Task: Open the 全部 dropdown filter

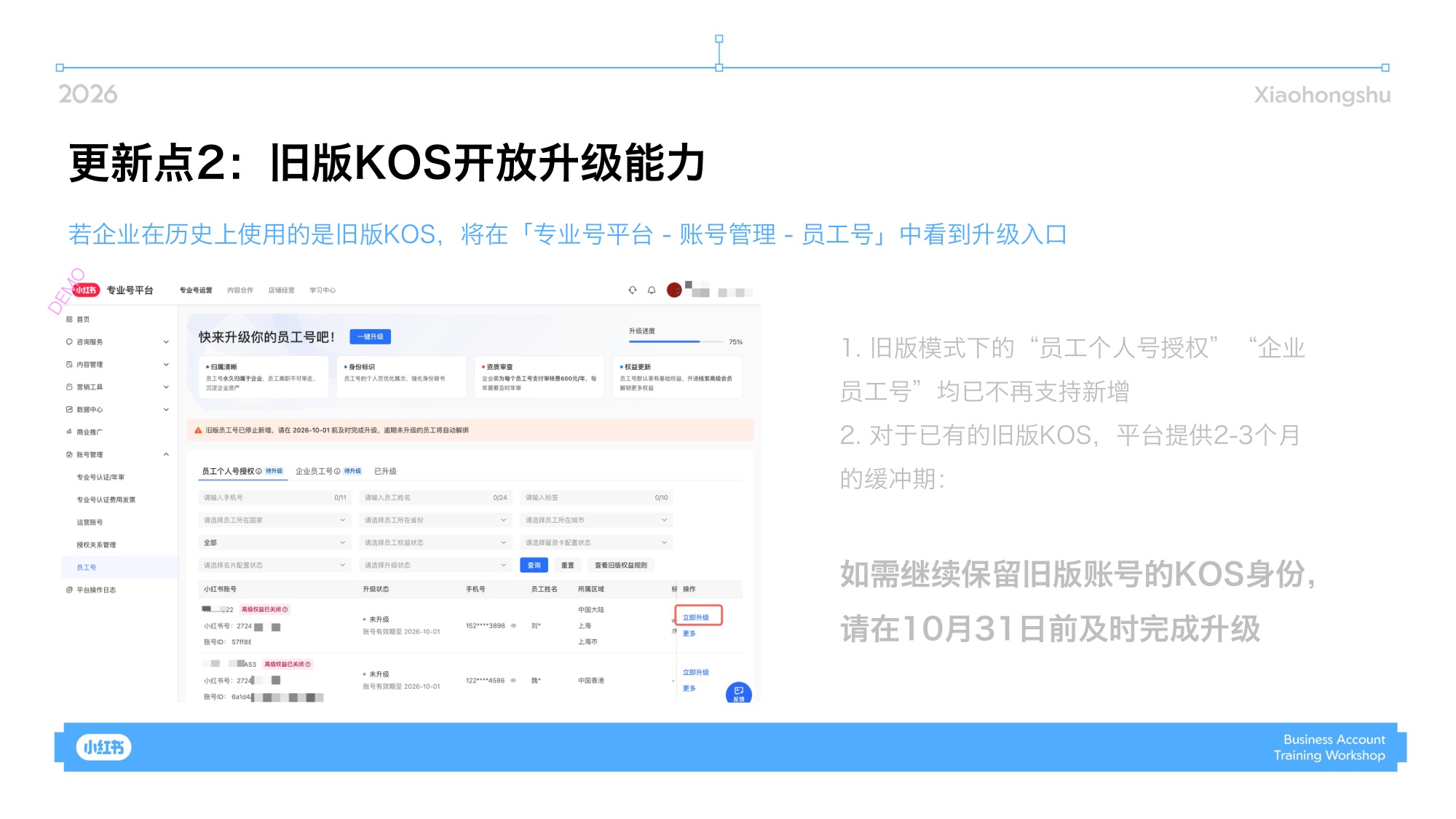Action: pos(274,543)
